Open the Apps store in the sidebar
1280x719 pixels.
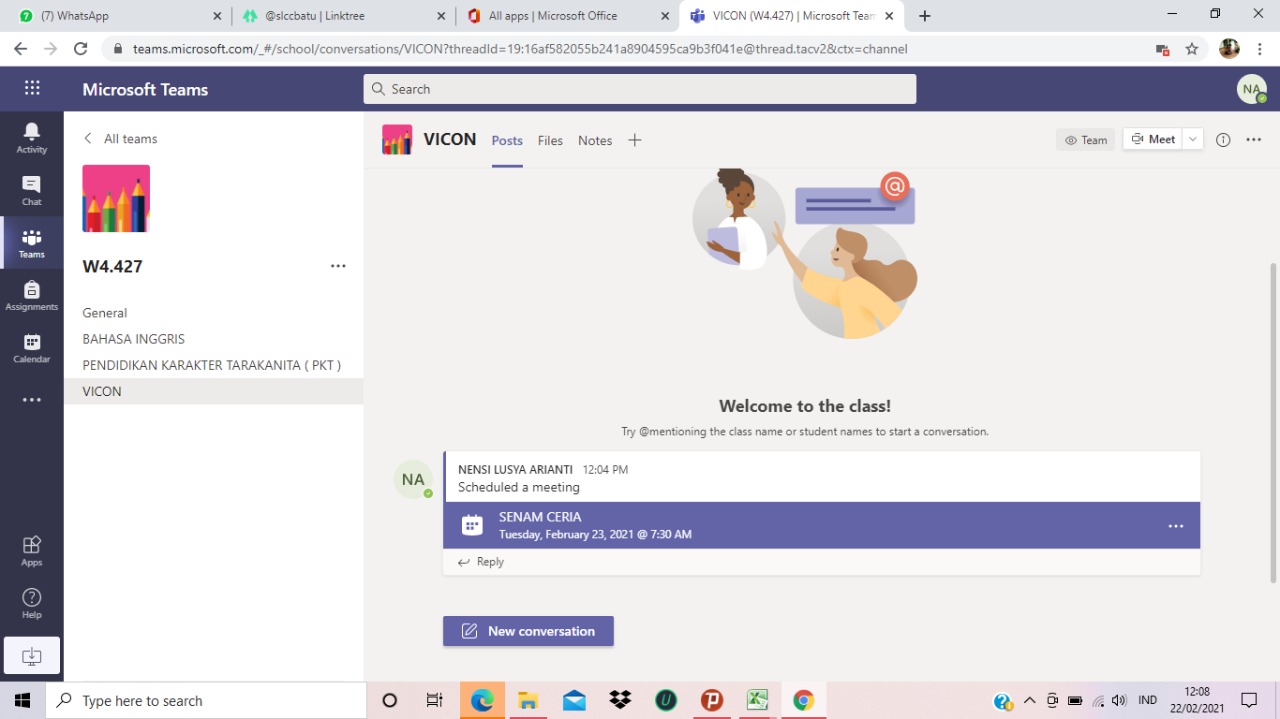[32, 550]
